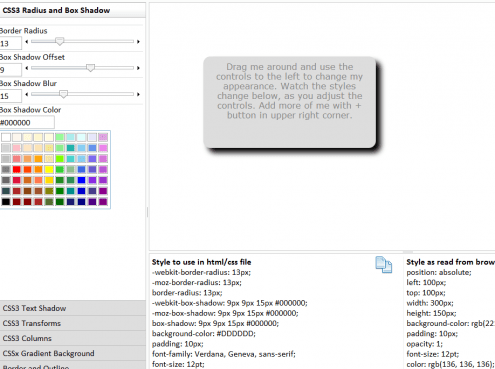Click the Border Radius slider handle

click(x=59, y=41)
